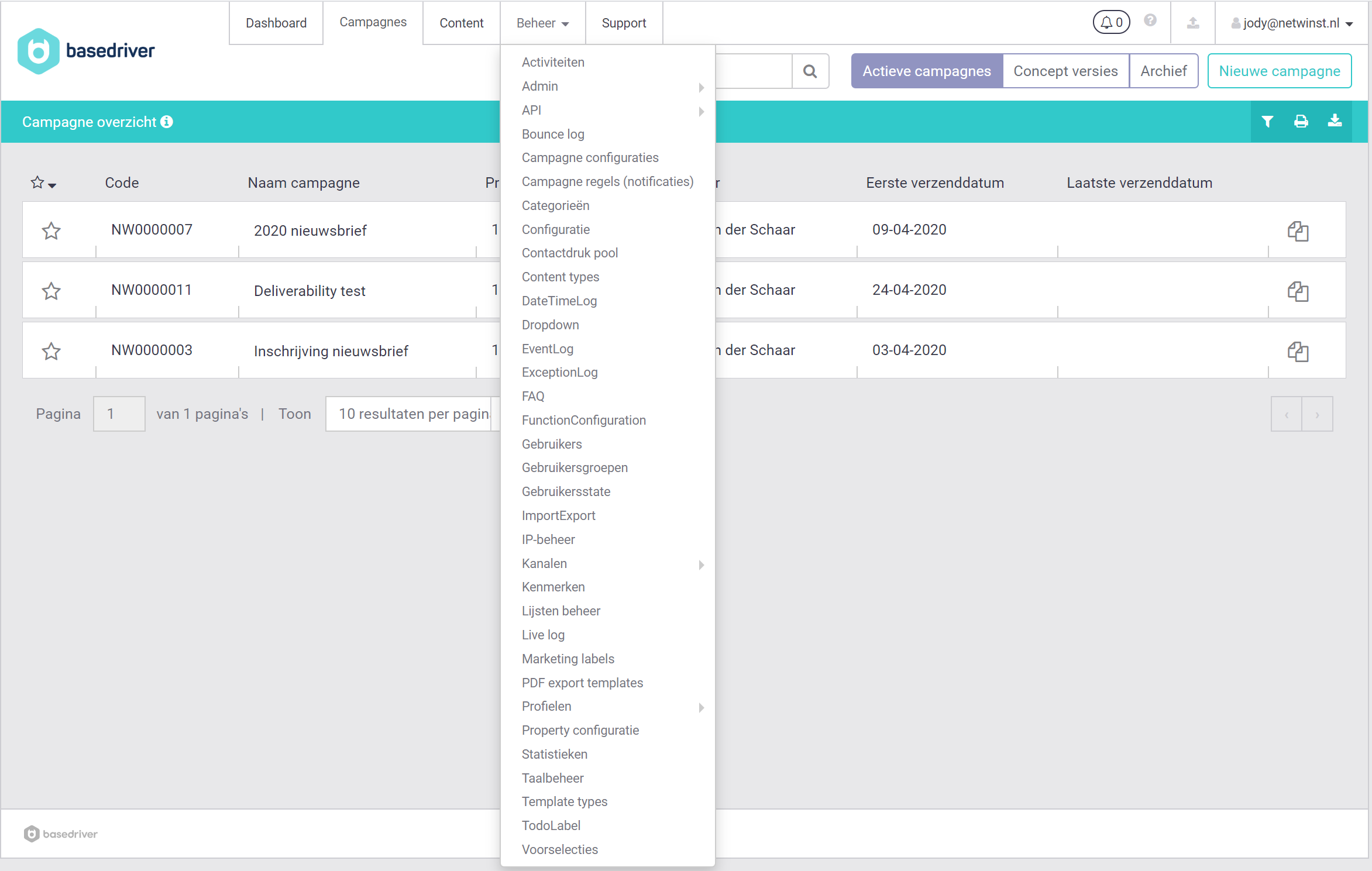The height and width of the screenshot is (871, 1372).
Task: Show info for Campagne overzicht
Action: coord(167,122)
